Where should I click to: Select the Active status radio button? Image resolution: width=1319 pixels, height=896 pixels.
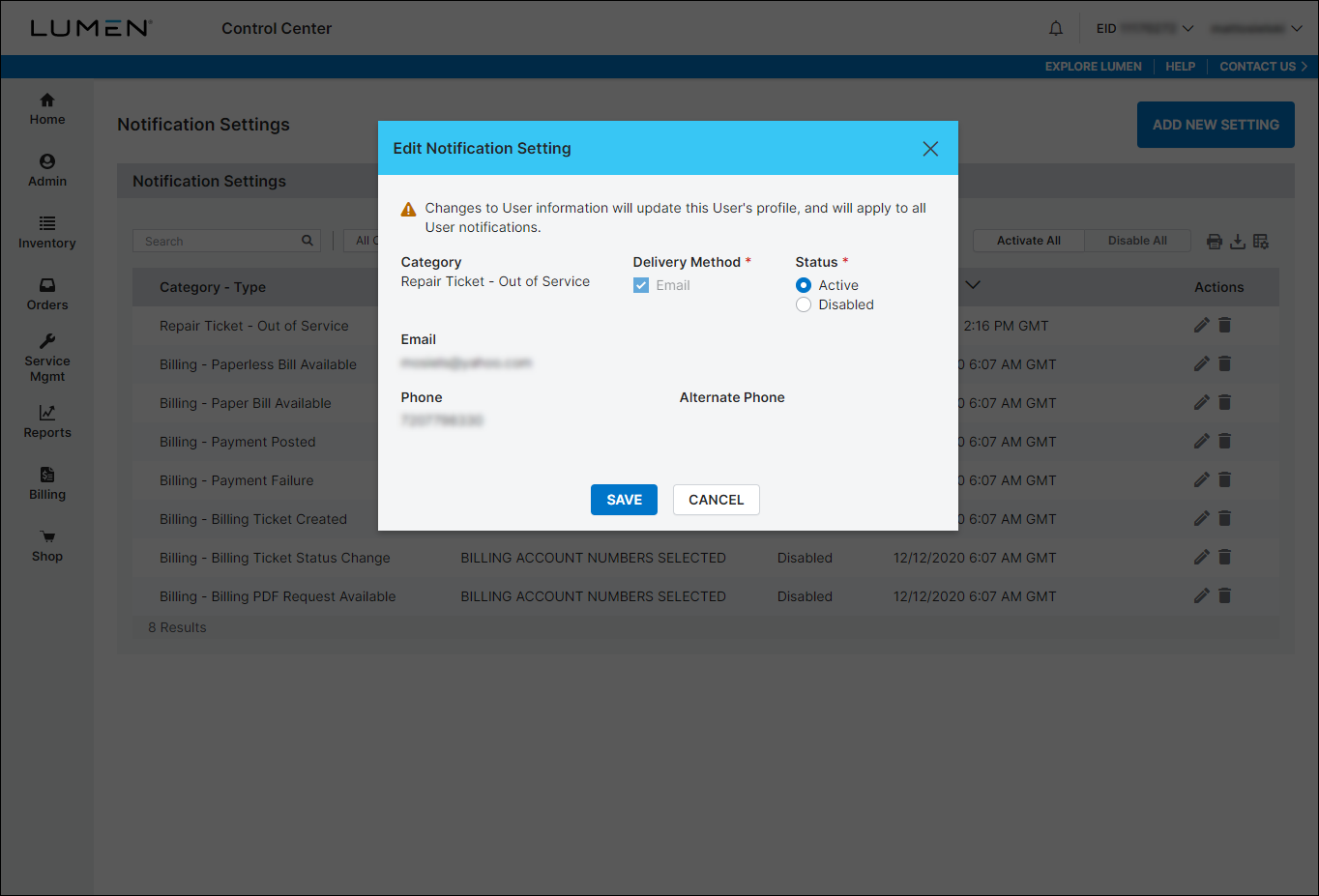click(804, 285)
